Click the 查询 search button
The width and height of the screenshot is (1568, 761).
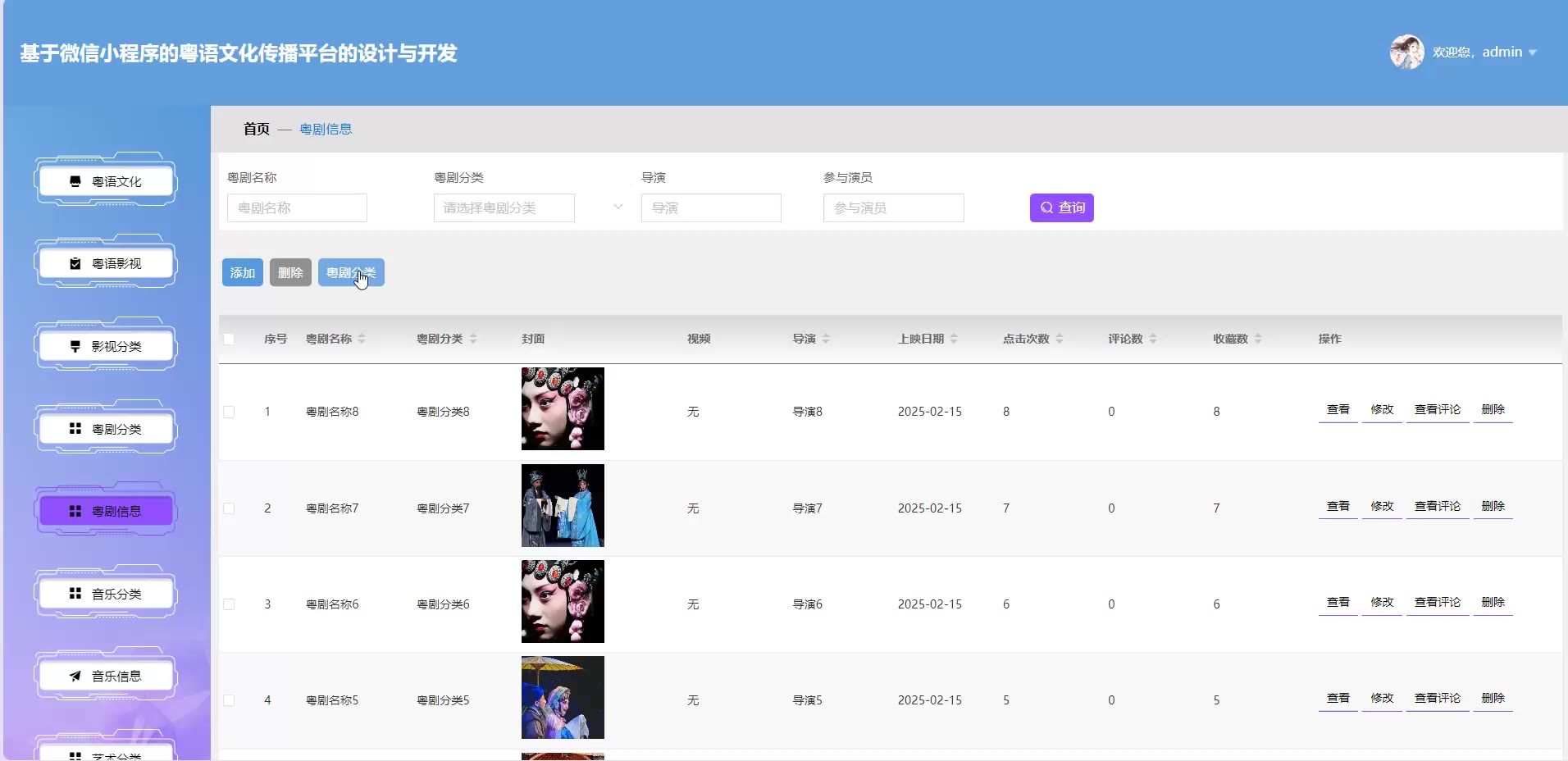point(1061,207)
